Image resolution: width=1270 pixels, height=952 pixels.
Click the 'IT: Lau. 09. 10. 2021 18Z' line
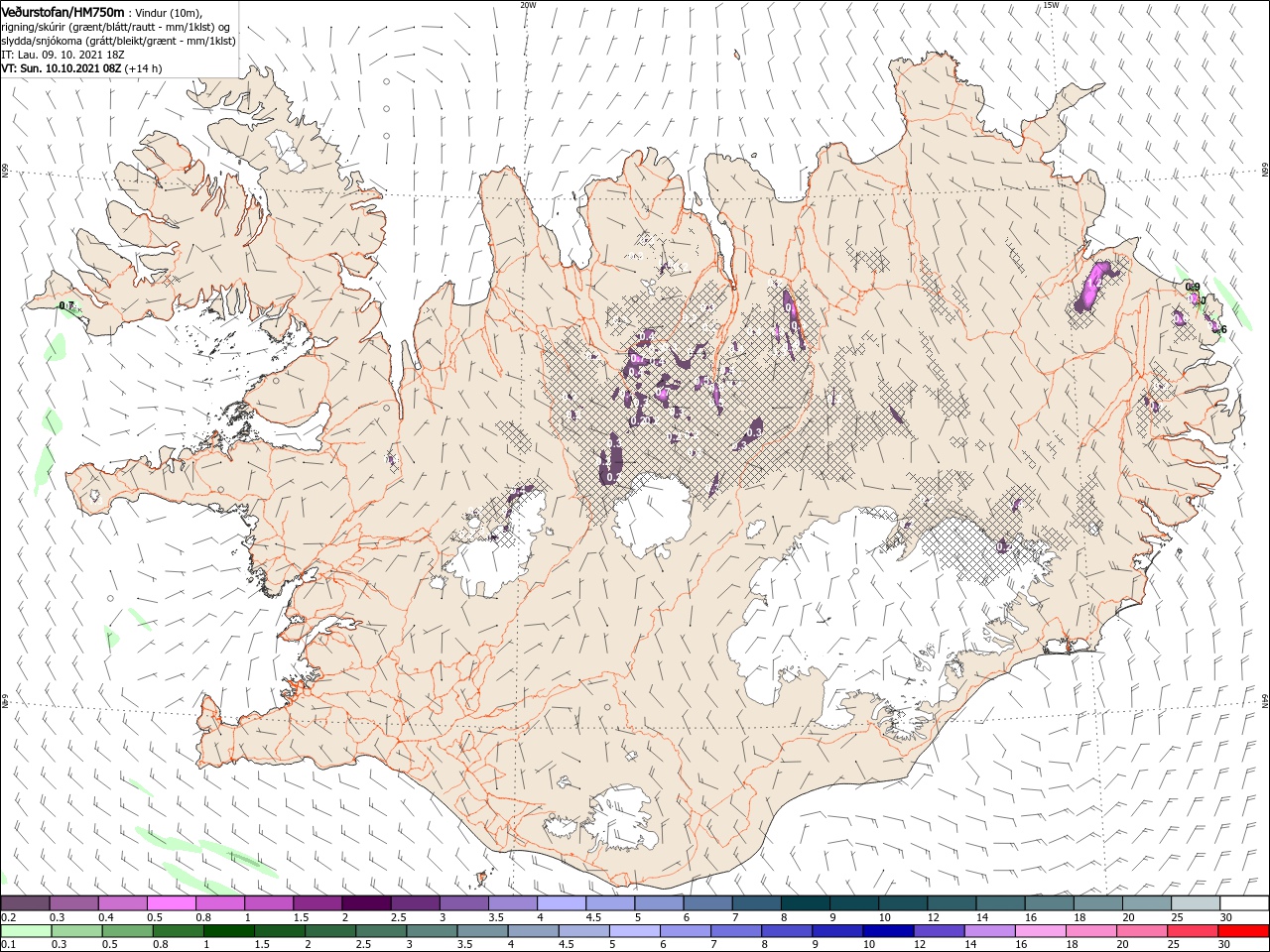[62, 55]
